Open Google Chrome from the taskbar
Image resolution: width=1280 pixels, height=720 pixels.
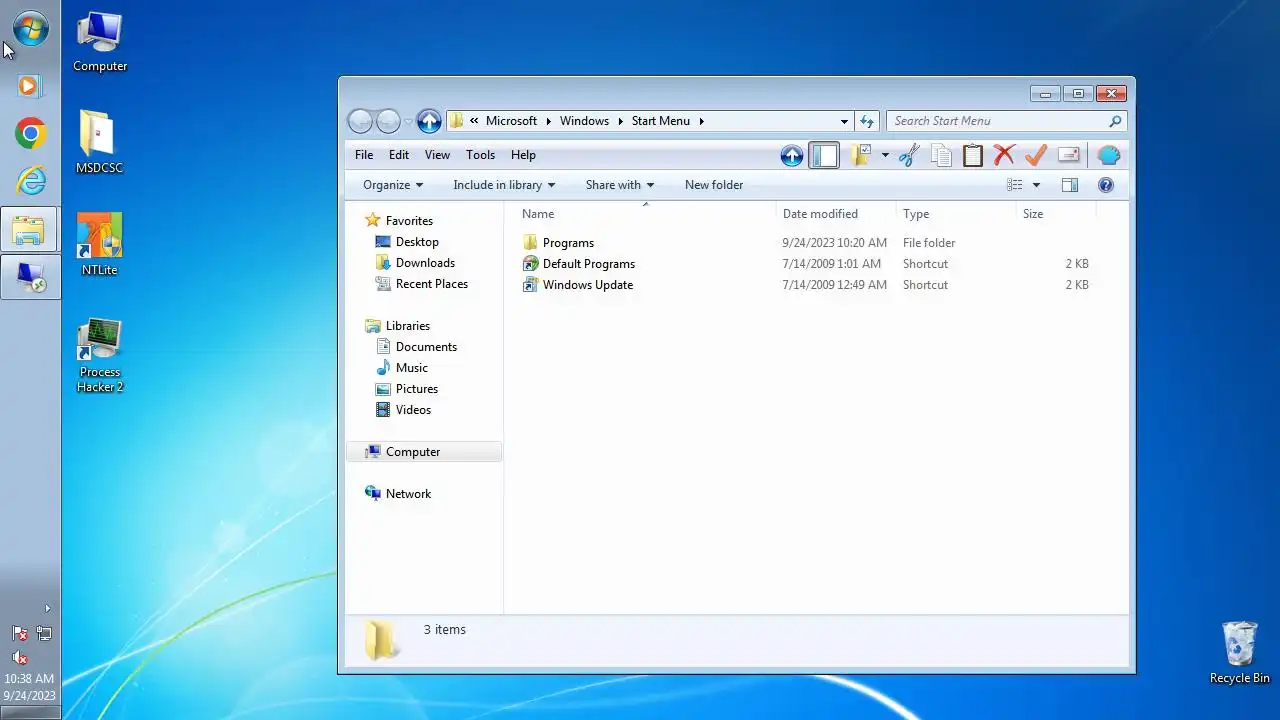coord(30,133)
